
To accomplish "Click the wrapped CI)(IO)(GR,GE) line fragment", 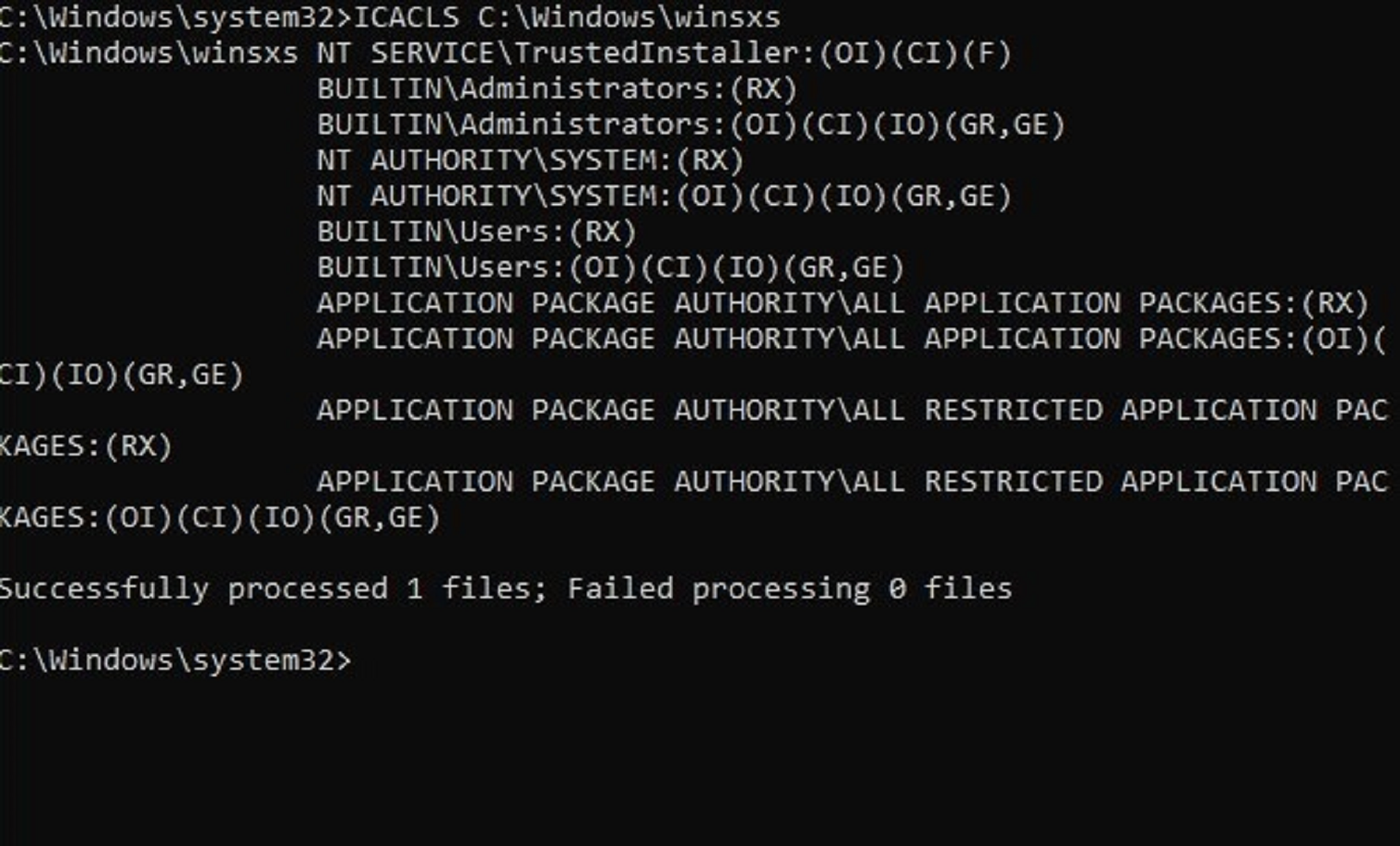I will tap(122, 375).
